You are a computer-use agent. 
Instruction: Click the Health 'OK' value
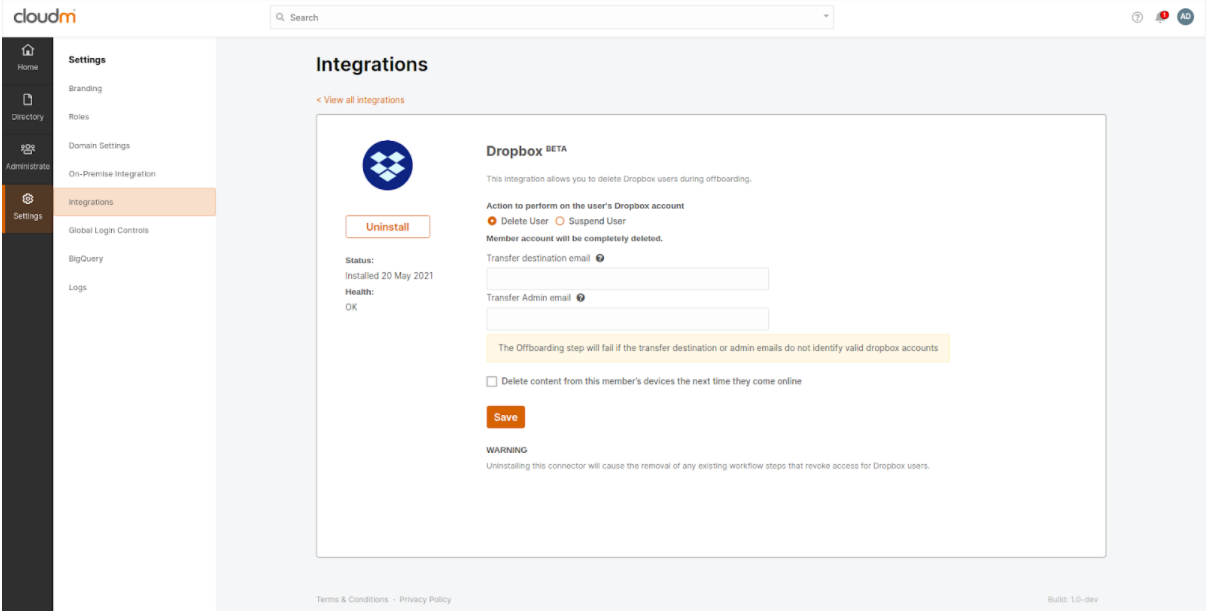[x=351, y=307]
